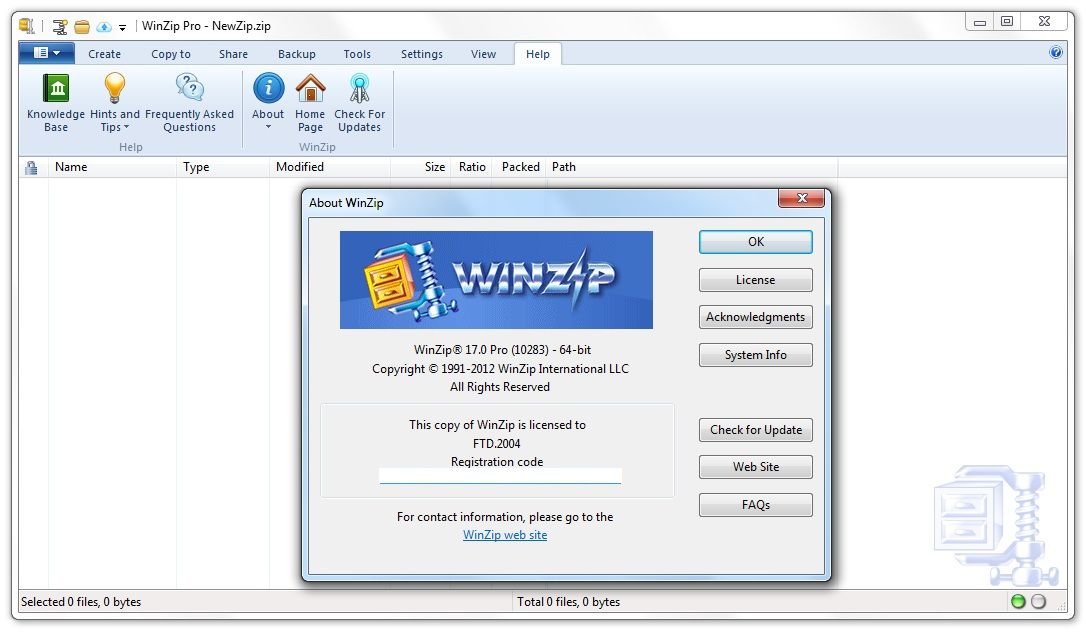The width and height of the screenshot is (1086, 632).
Task: Open the blue file menu button
Action: click(x=46, y=53)
